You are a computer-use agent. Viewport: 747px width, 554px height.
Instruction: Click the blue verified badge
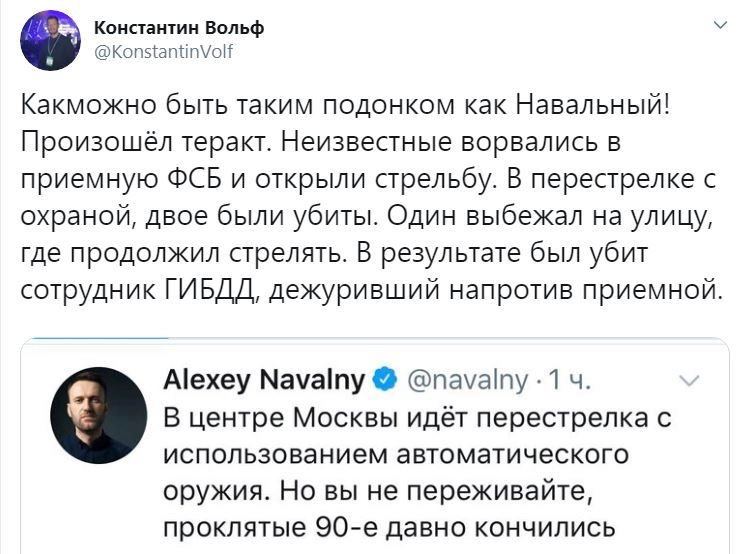coord(383,380)
